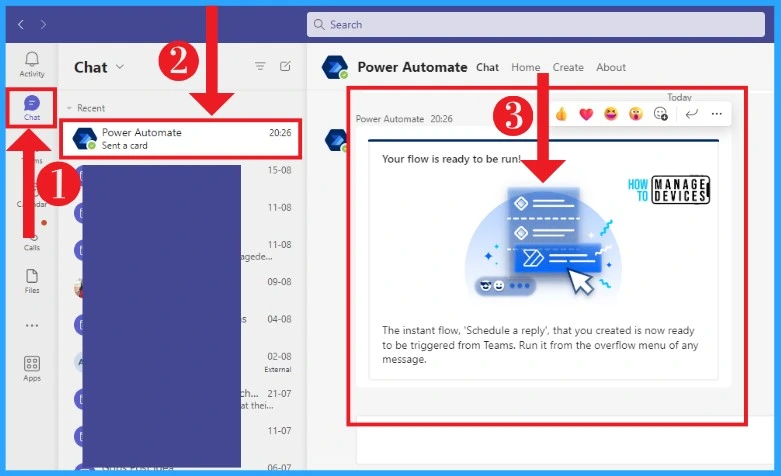
Task: React with the thumbs up emoji
Action: pos(561,114)
